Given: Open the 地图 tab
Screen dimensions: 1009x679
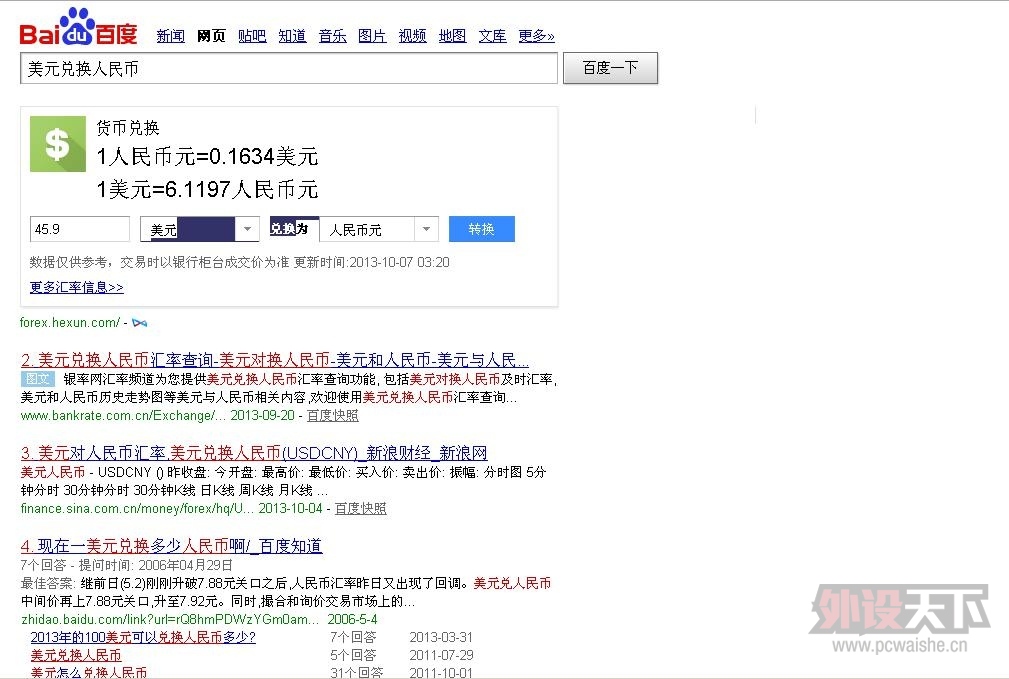Looking at the screenshot, I should tap(452, 36).
